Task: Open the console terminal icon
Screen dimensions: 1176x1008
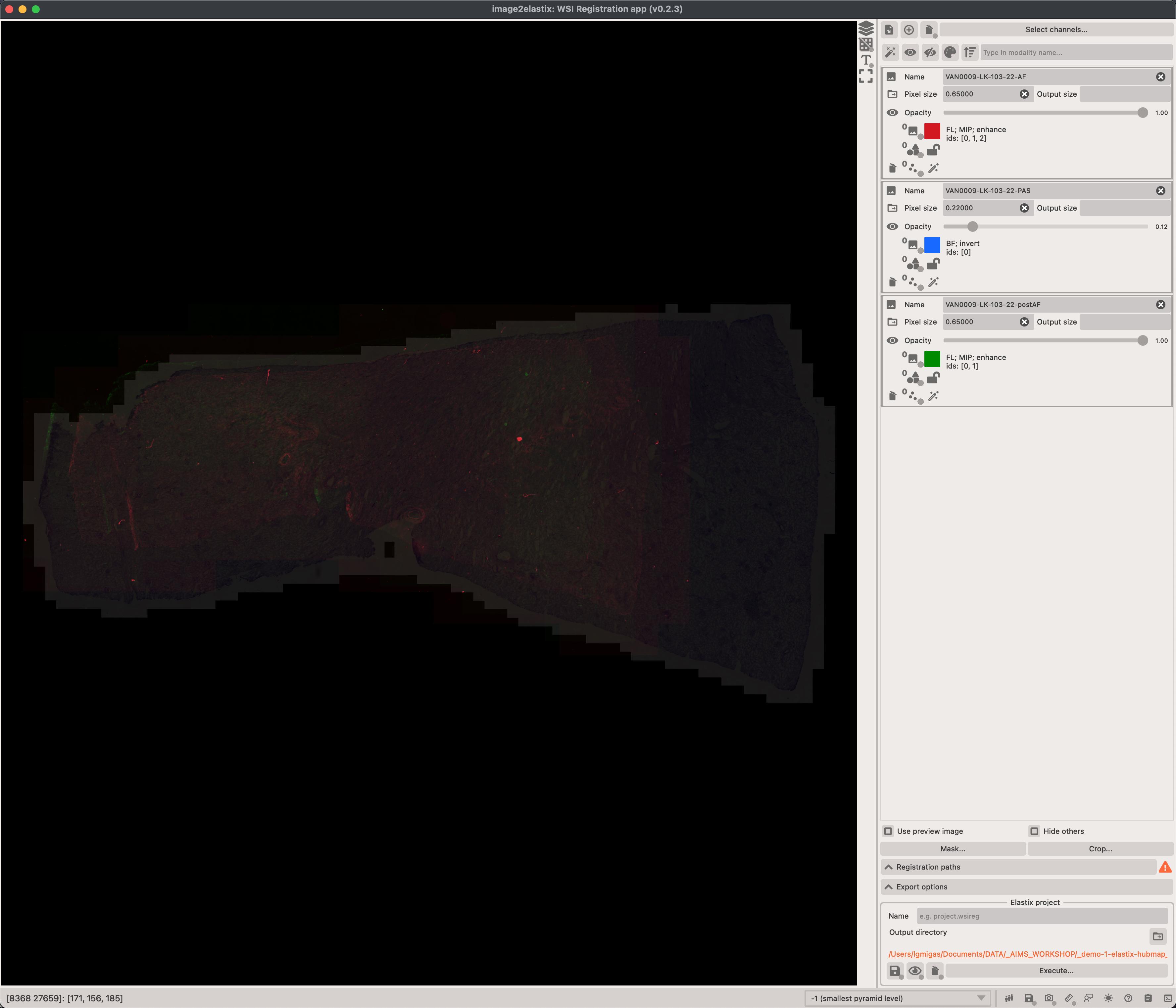Action: pos(1167,998)
